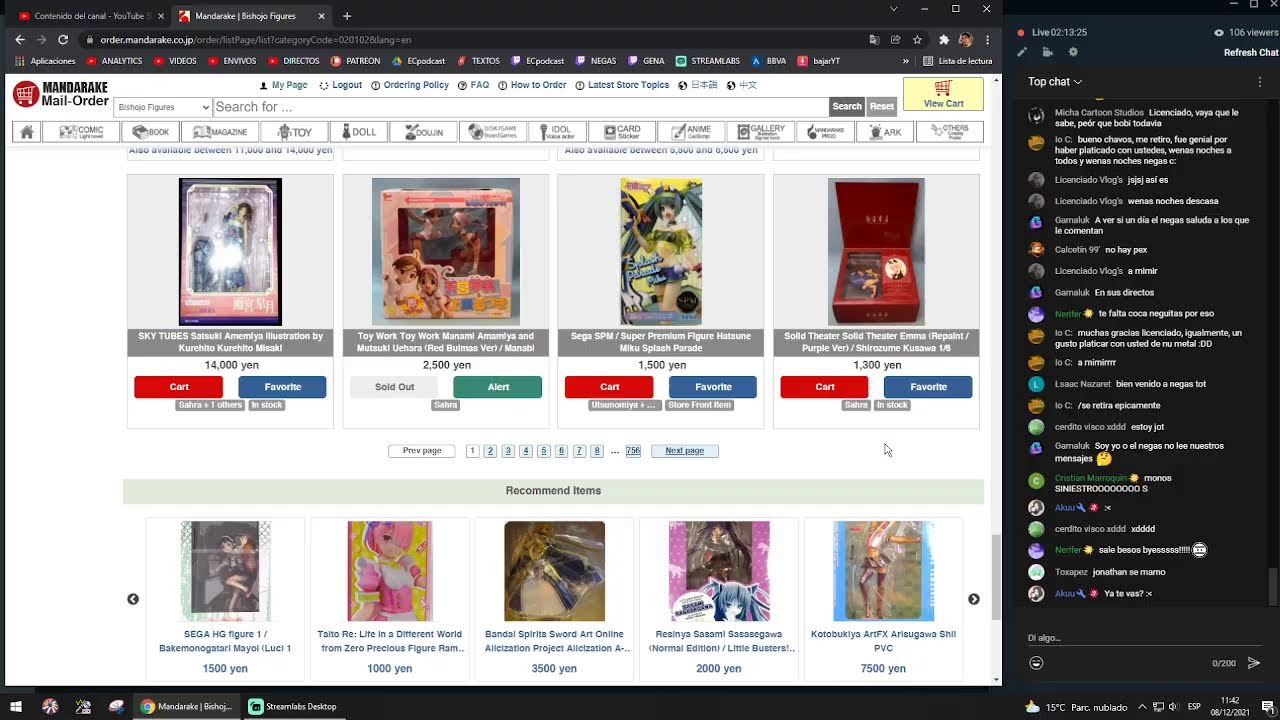1280x720 pixels.
Task: Expand the Top chat dropdown
Action: coord(1055,82)
